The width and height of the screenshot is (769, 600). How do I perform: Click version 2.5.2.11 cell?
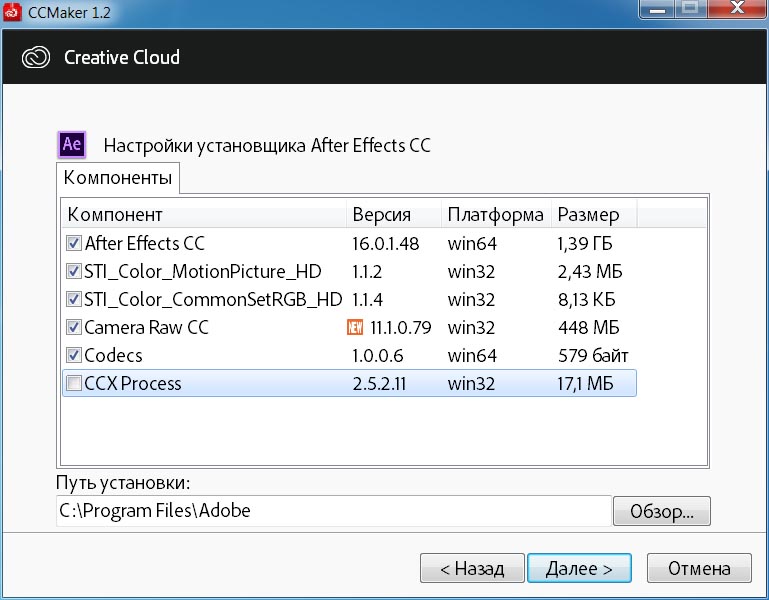click(380, 383)
